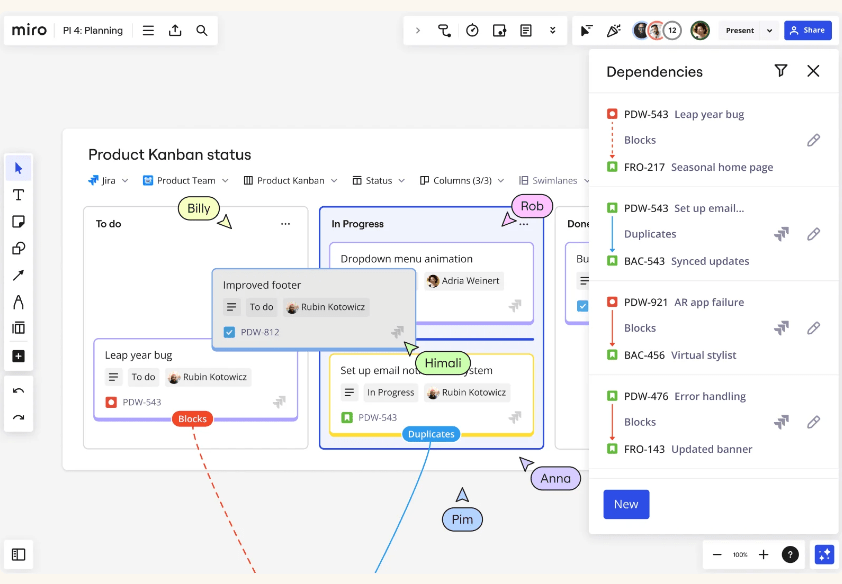Show more tools double chevron
The image size is (842, 584).
[553, 31]
